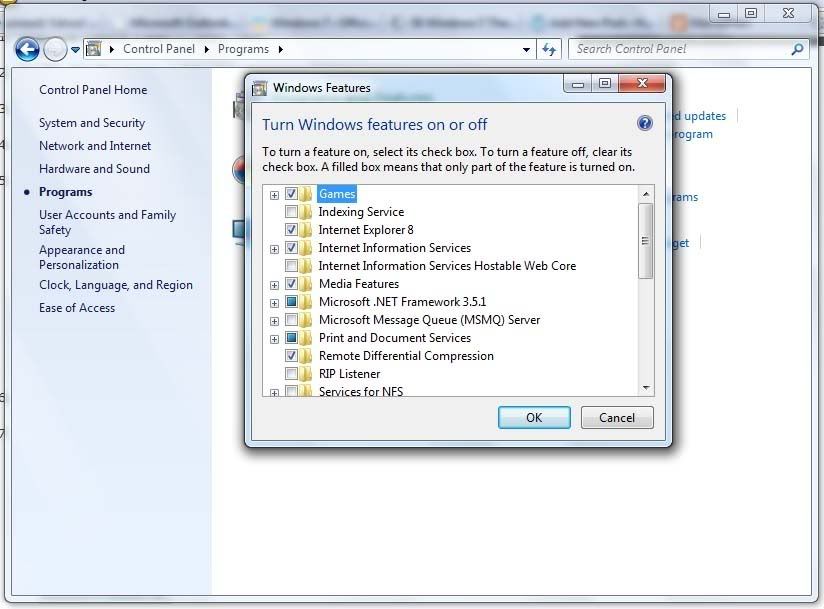Click the RIP Listener folder icon
This screenshot has width=824, height=609.
click(x=306, y=374)
